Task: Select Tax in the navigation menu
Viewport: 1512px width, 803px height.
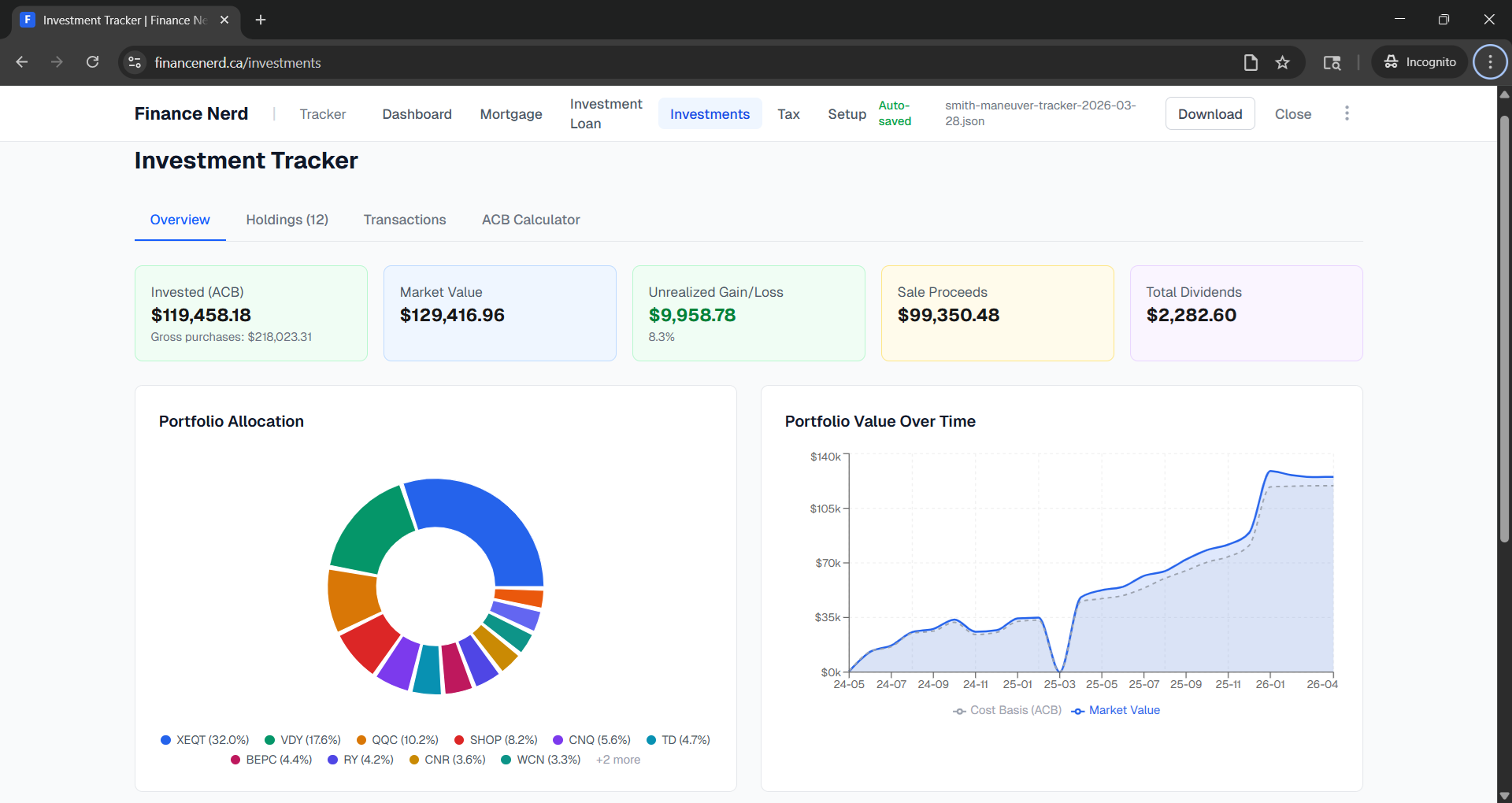Action: [788, 113]
